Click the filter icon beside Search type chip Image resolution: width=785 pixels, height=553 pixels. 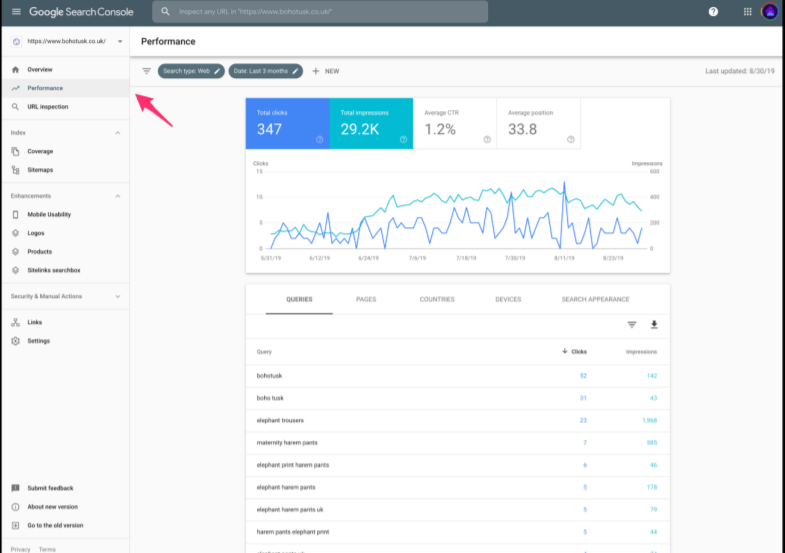click(146, 71)
